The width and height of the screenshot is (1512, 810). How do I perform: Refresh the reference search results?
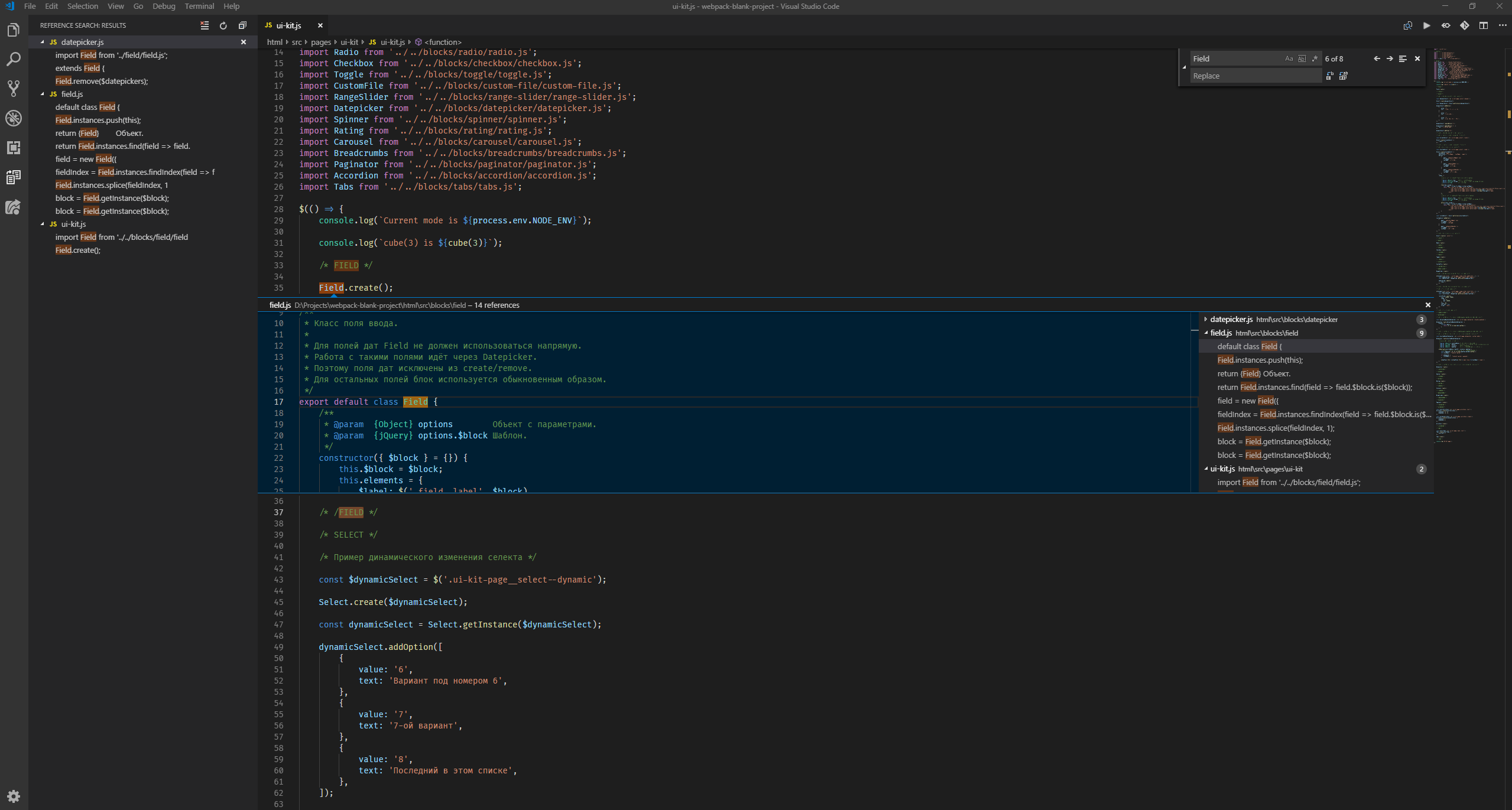pos(223,25)
